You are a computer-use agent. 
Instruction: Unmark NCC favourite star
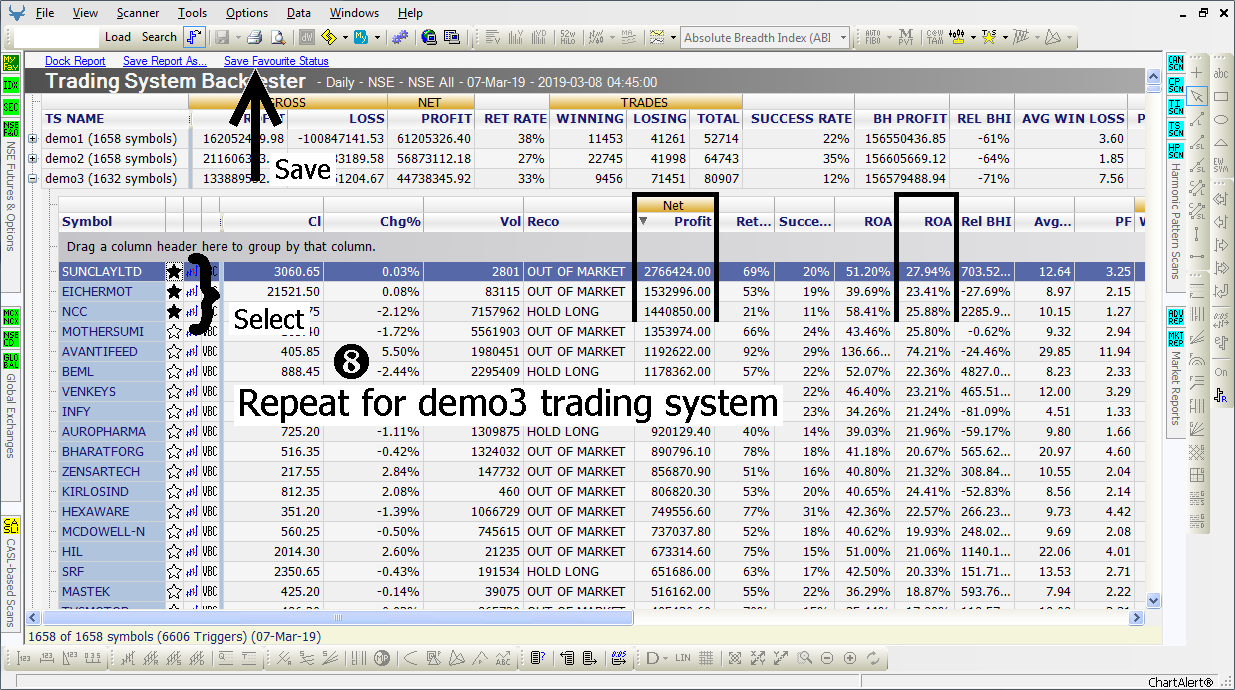(x=174, y=311)
